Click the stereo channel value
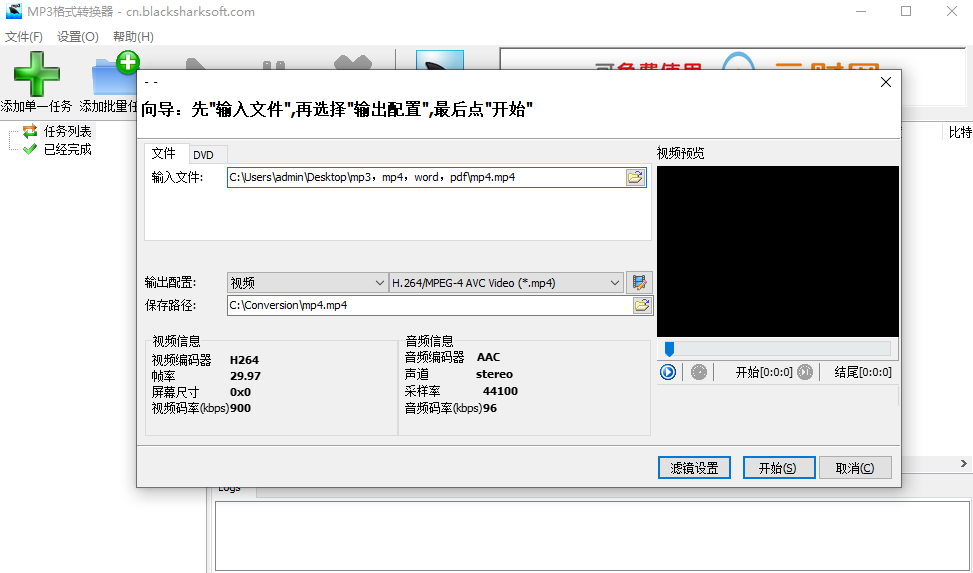The height and width of the screenshot is (573, 973). point(494,374)
